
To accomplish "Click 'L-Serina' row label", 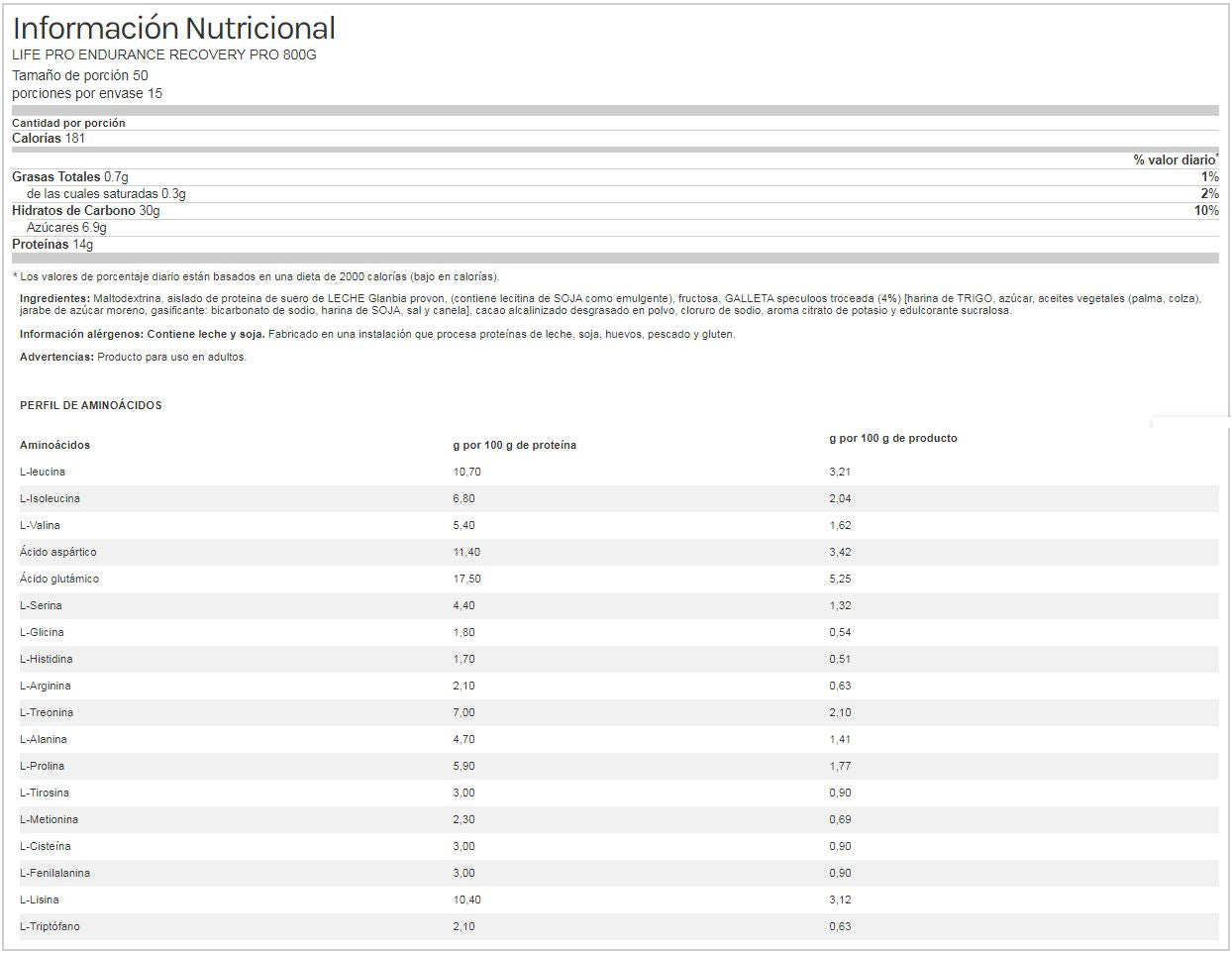I will click(41, 605).
